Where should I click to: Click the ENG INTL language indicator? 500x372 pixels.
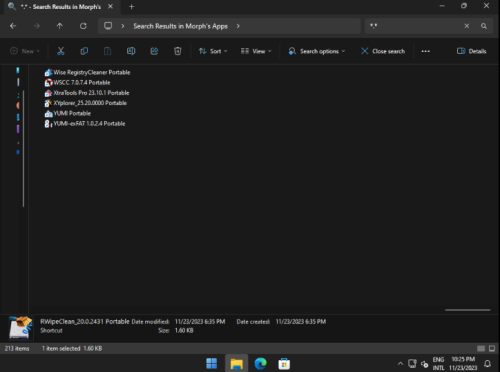438,364
